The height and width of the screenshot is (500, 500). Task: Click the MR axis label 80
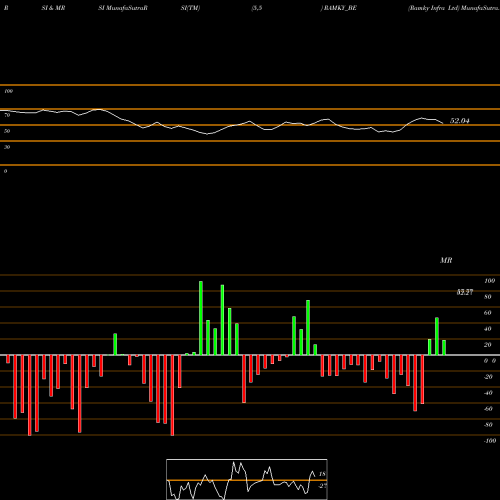click(488, 297)
